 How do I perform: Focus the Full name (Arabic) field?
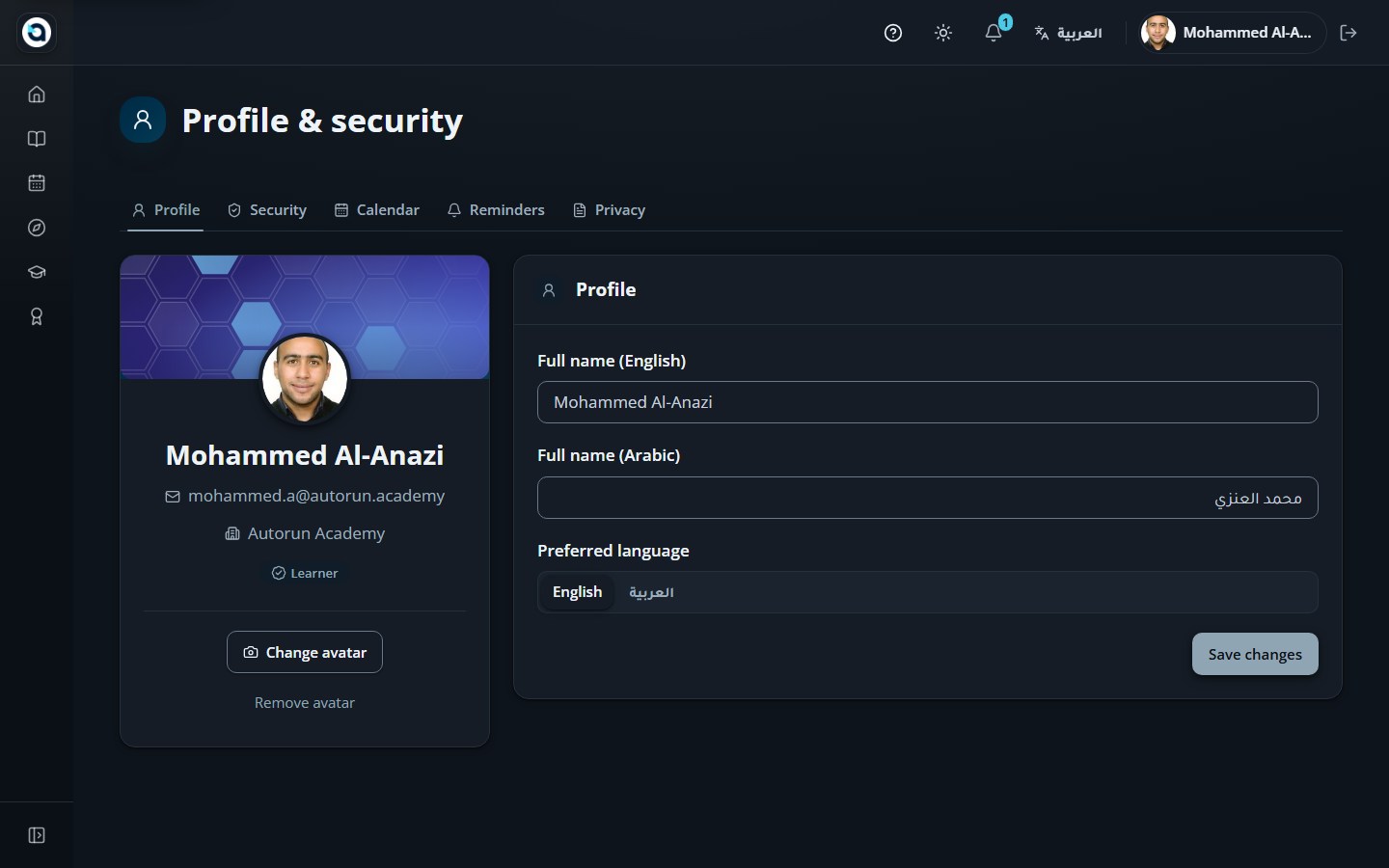click(928, 498)
